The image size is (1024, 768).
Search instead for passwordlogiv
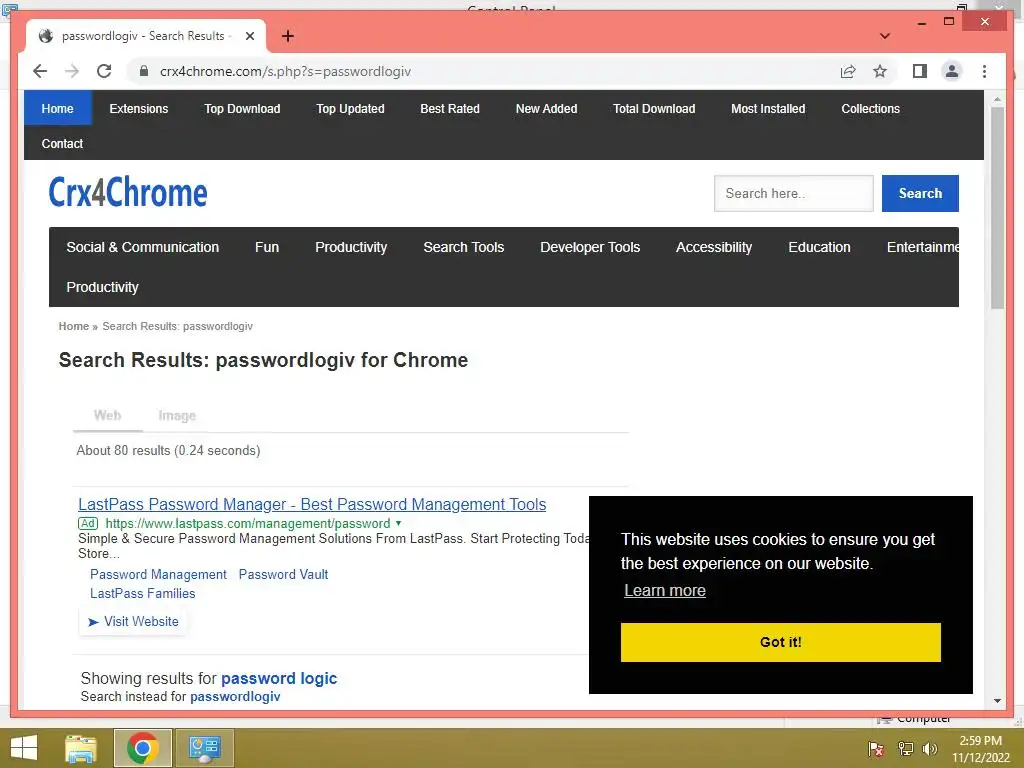tap(234, 696)
